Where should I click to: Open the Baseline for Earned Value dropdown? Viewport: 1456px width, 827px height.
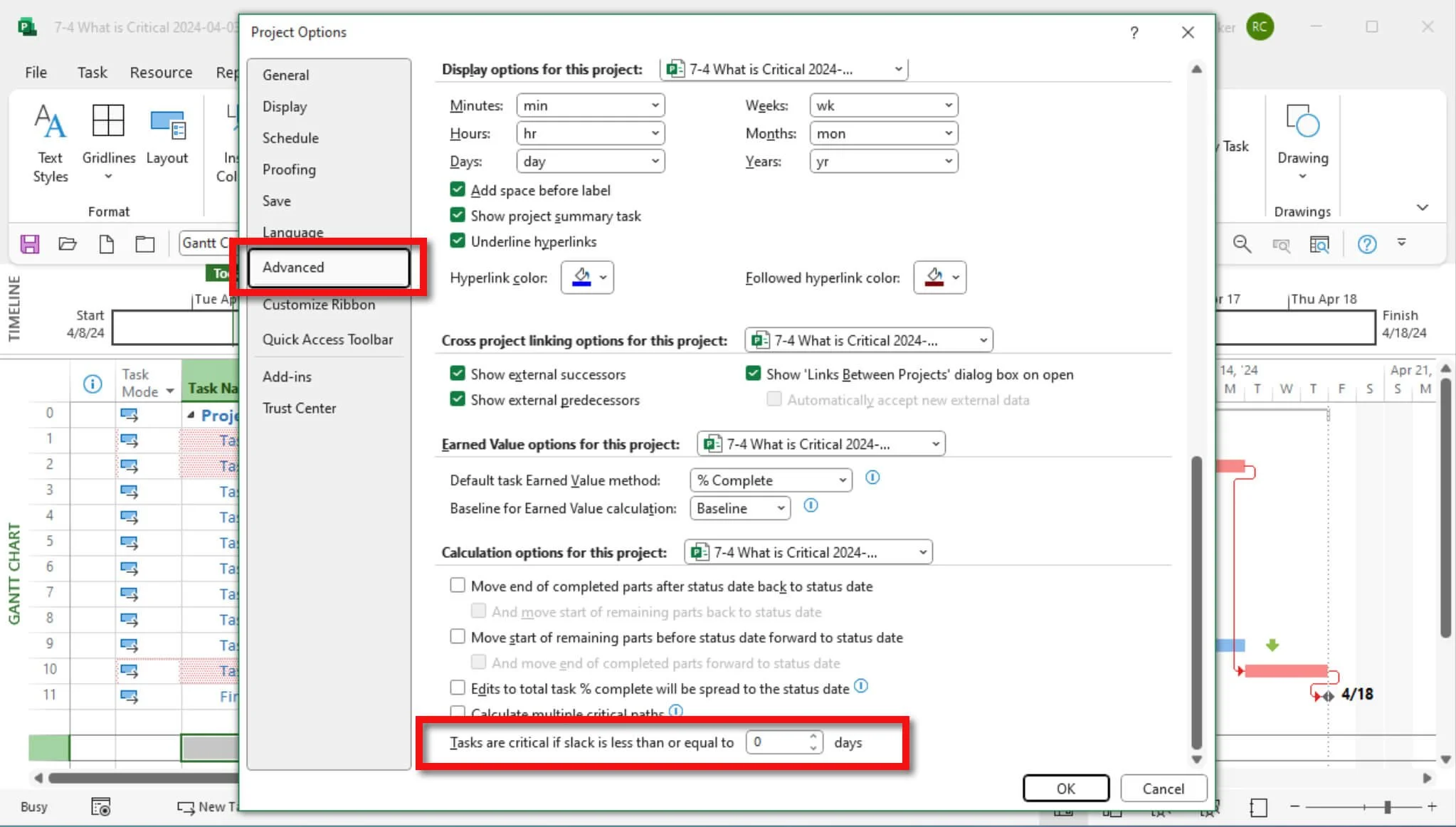click(740, 508)
